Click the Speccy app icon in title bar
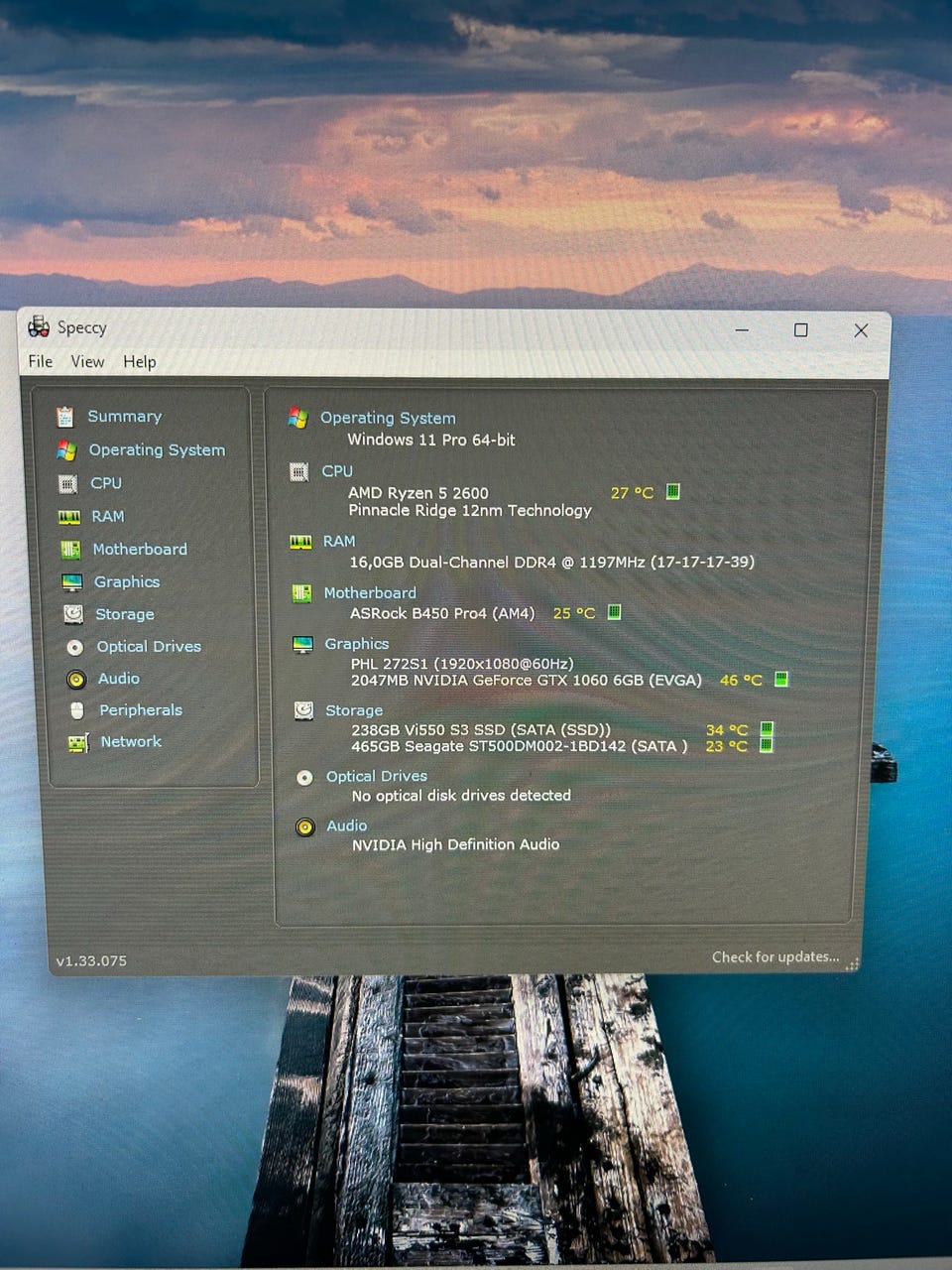The width and height of the screenshot is (952, 1270). tap(39, 326)
